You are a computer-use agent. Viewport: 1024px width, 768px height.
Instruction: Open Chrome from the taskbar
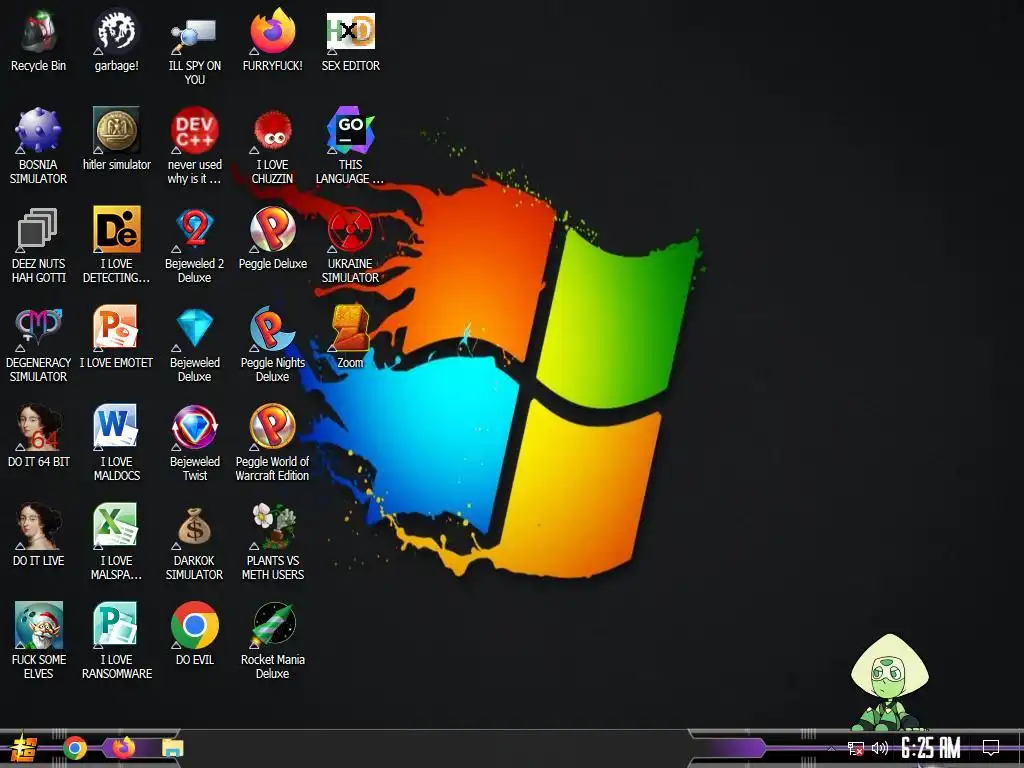tap(75, 748)
